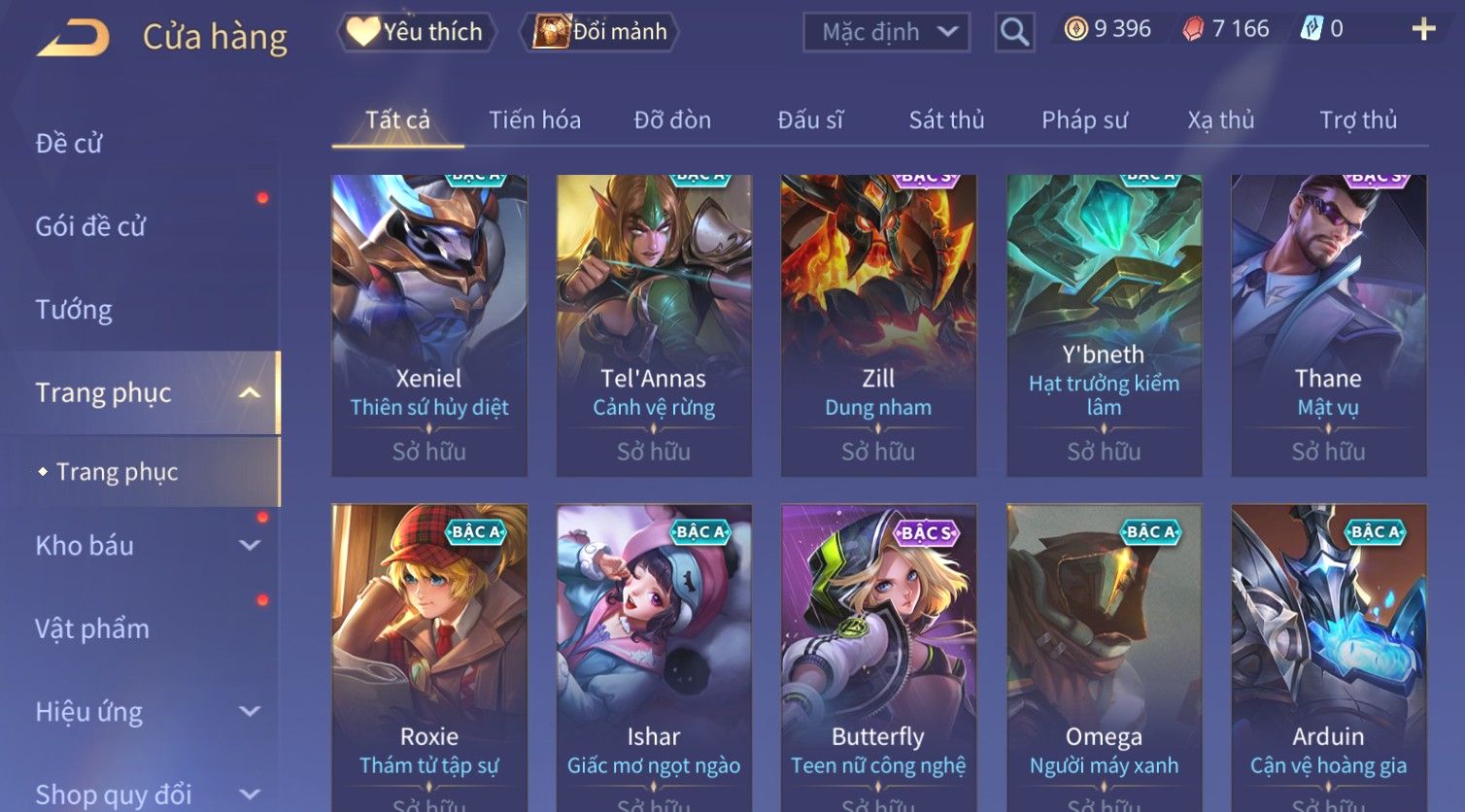Tap the blue voucher balance icon
The height and width of the screenshot is (812, 1465).
coord(1312,29)
